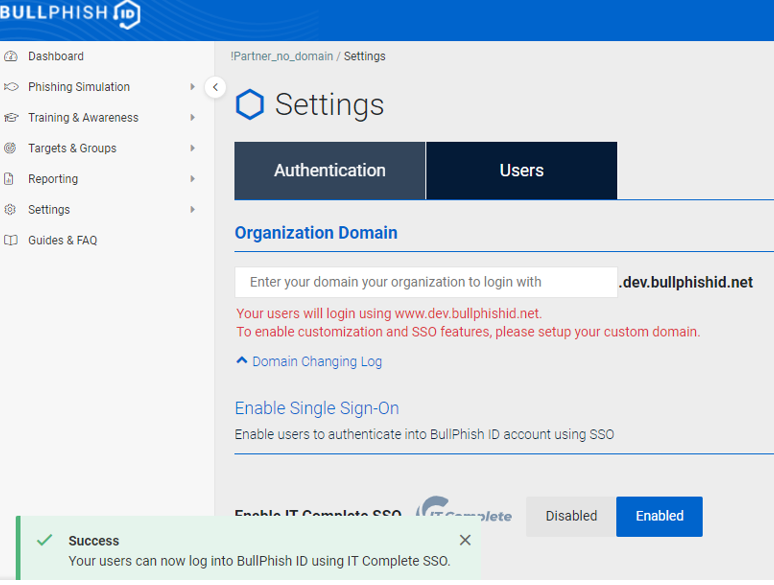Click the Guides & FAQ book icon
This screenshot has height=585, width=774.
point(11,240)
